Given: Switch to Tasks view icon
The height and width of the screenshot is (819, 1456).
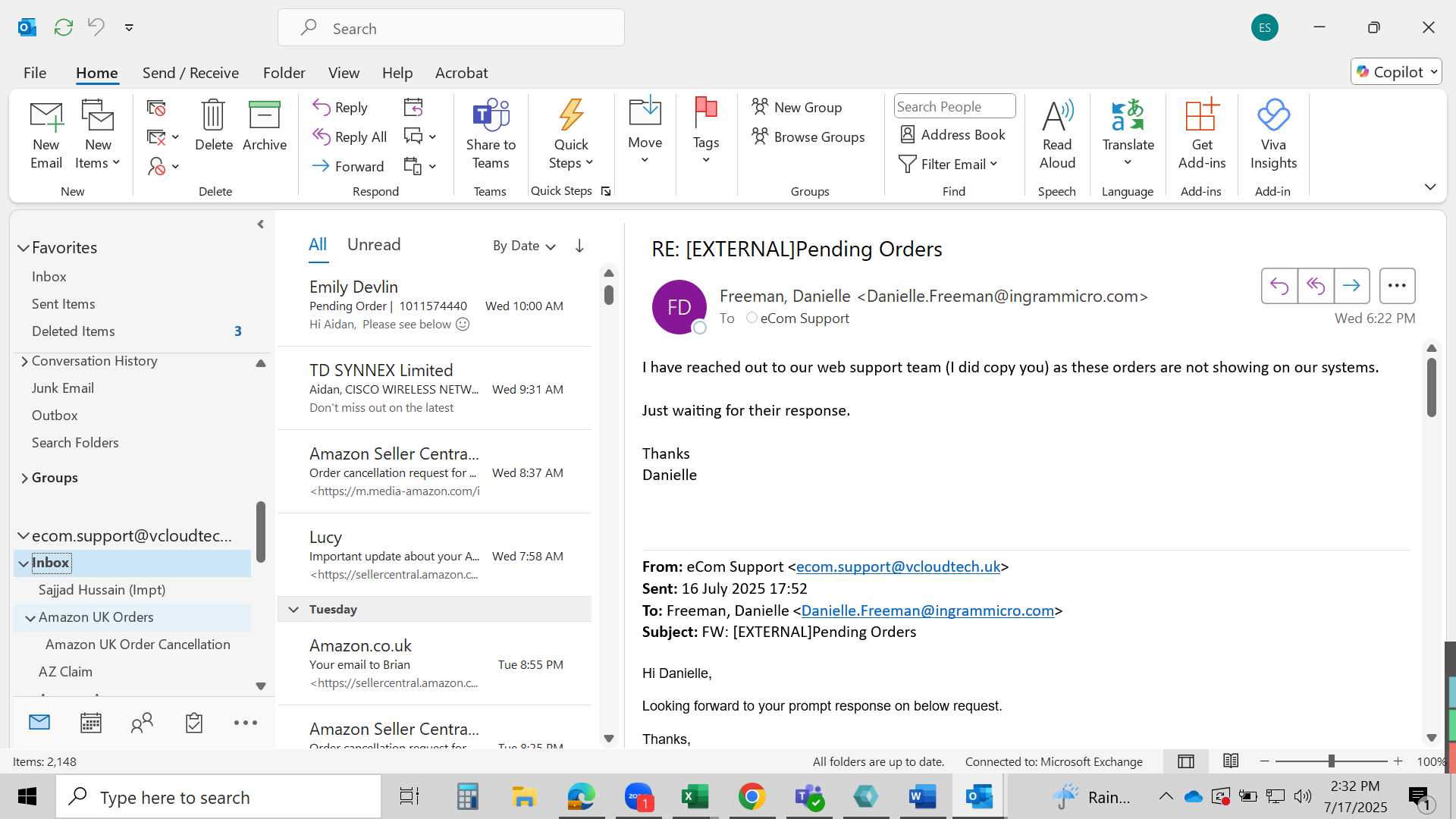Looking at the screenshot, I should coord(194,723).
